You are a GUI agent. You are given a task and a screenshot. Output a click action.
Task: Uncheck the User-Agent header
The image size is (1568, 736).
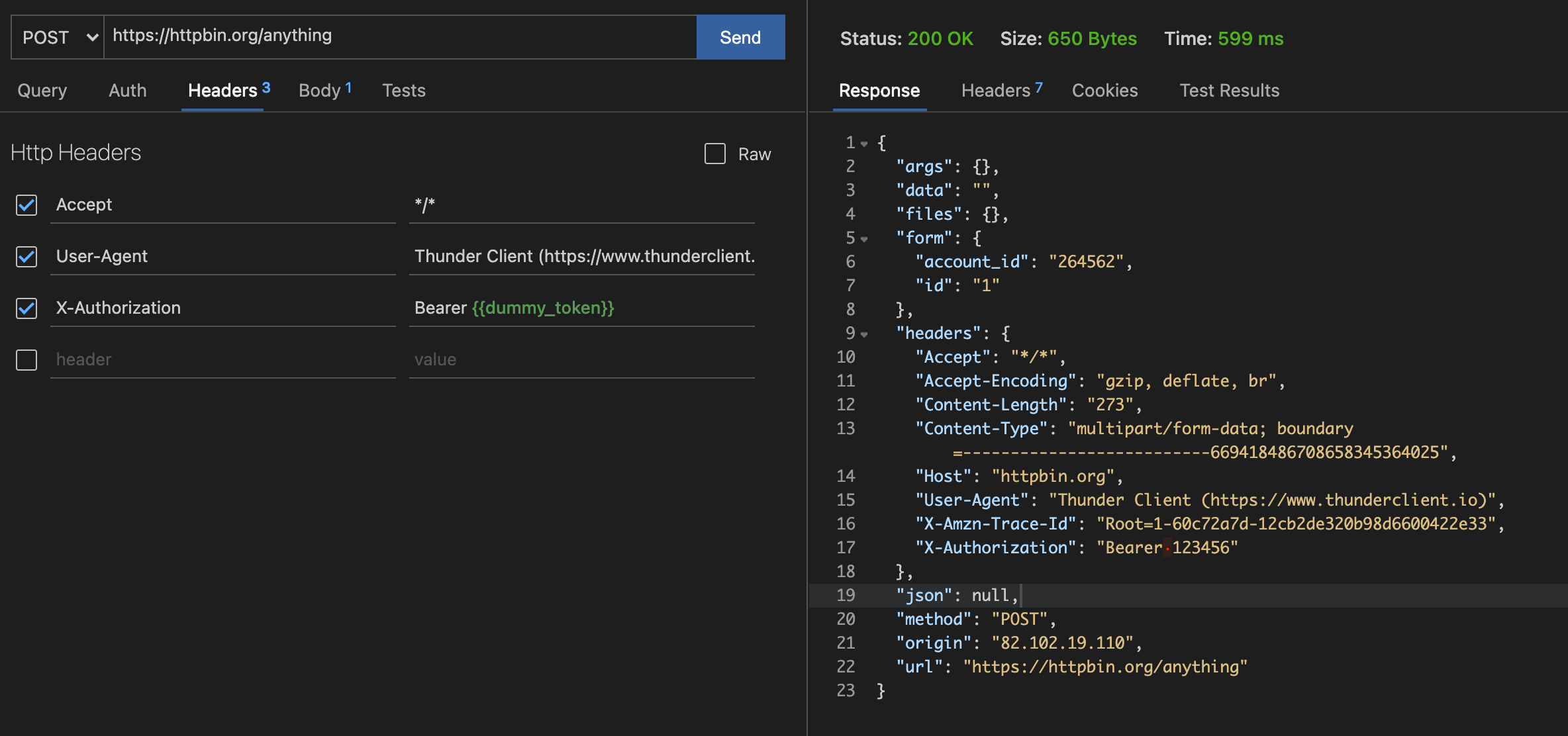(26, 257)
